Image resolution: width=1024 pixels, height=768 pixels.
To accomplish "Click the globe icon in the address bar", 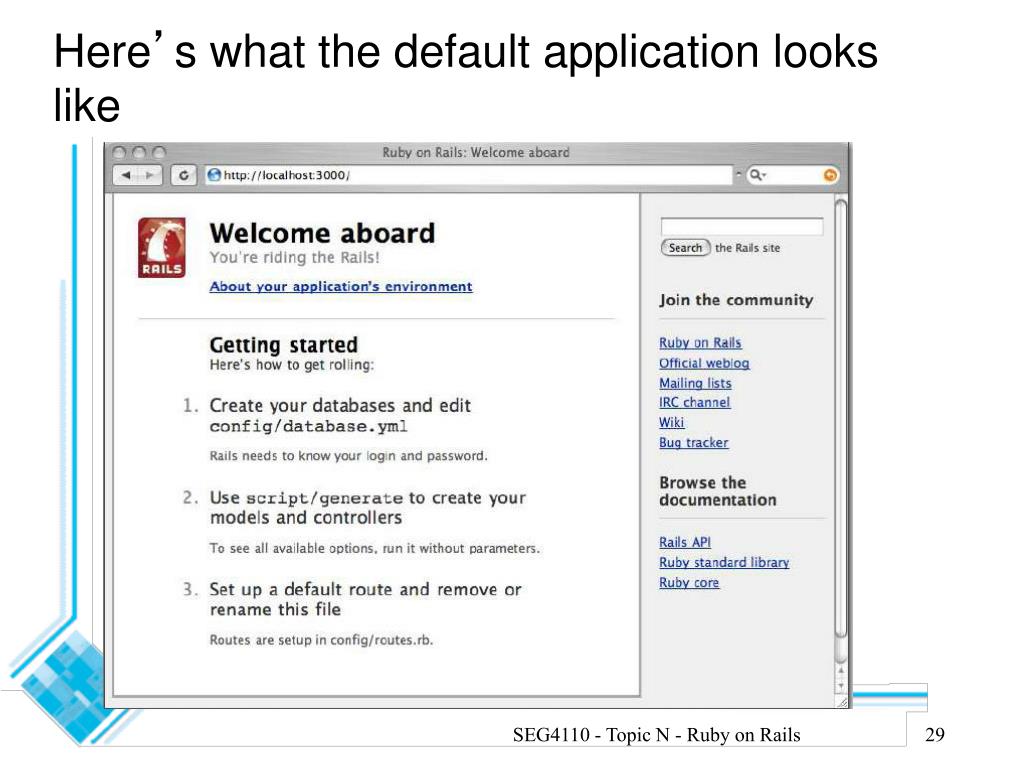I will [x=214, y=175].
